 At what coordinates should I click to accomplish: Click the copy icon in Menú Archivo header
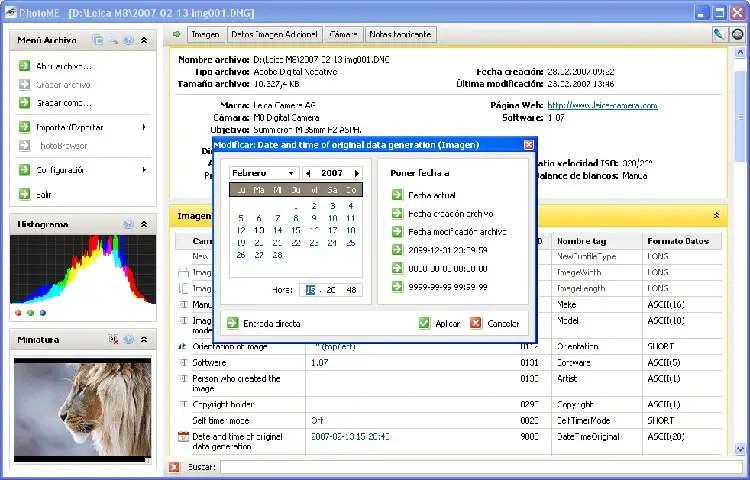coord(98,40)
